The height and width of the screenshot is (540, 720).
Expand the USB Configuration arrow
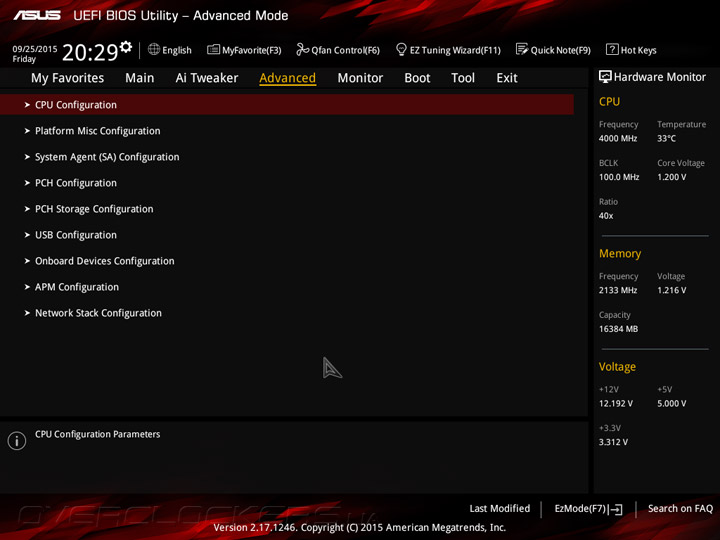click(27, 235)
